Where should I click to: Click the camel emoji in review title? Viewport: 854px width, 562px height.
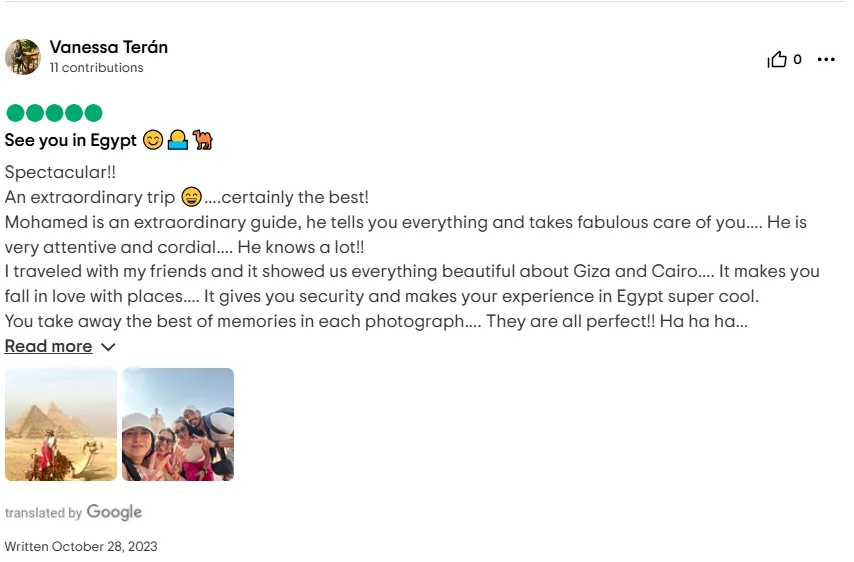(x=203, y=140)
